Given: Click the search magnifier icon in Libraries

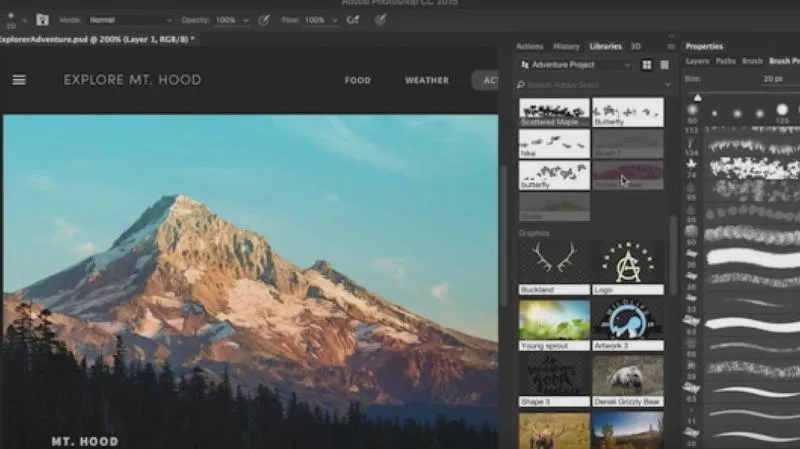Looking at the screenshot, I should [x=522, y=85].
